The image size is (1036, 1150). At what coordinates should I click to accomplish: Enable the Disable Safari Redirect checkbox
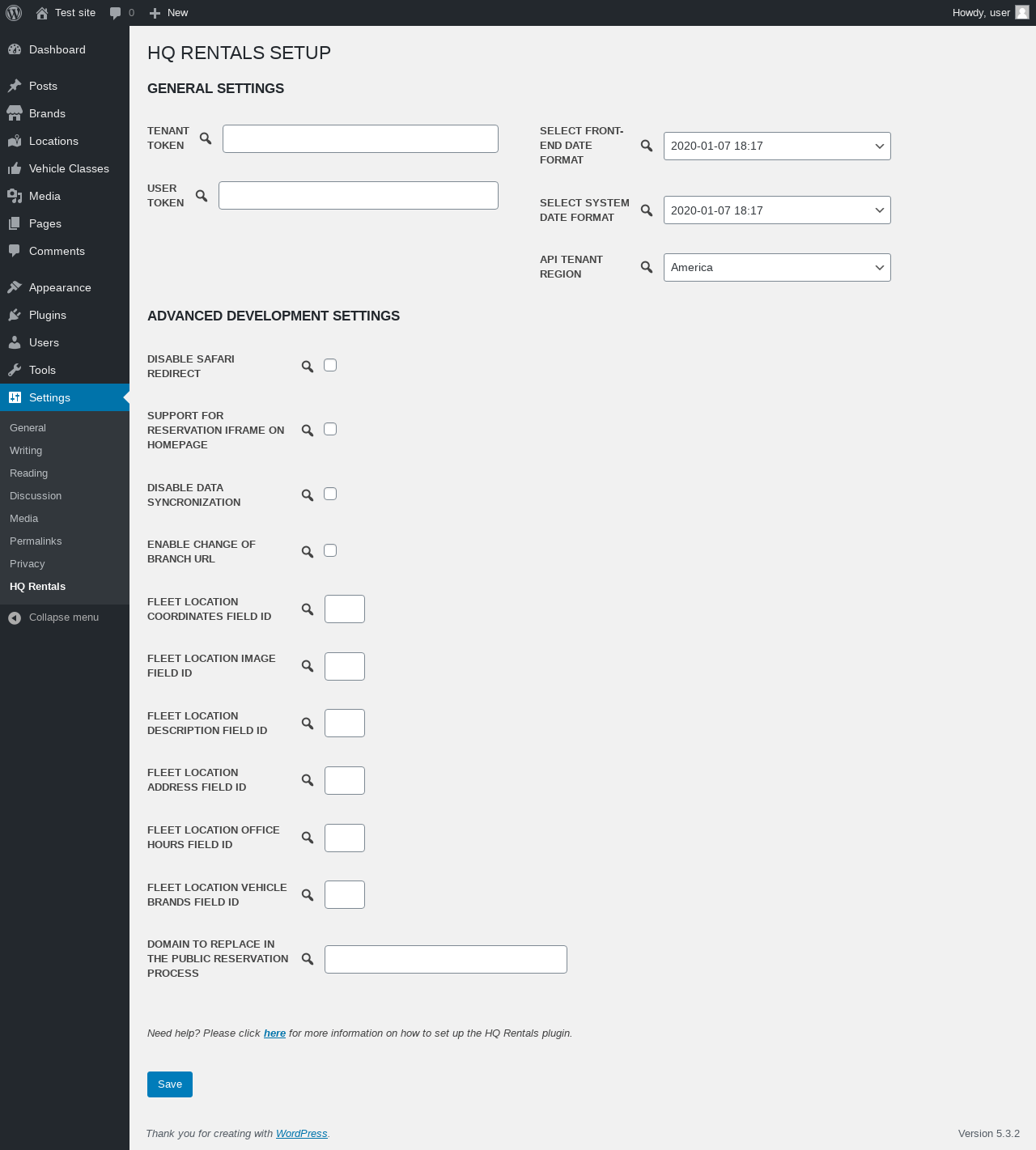pos(330,365)
